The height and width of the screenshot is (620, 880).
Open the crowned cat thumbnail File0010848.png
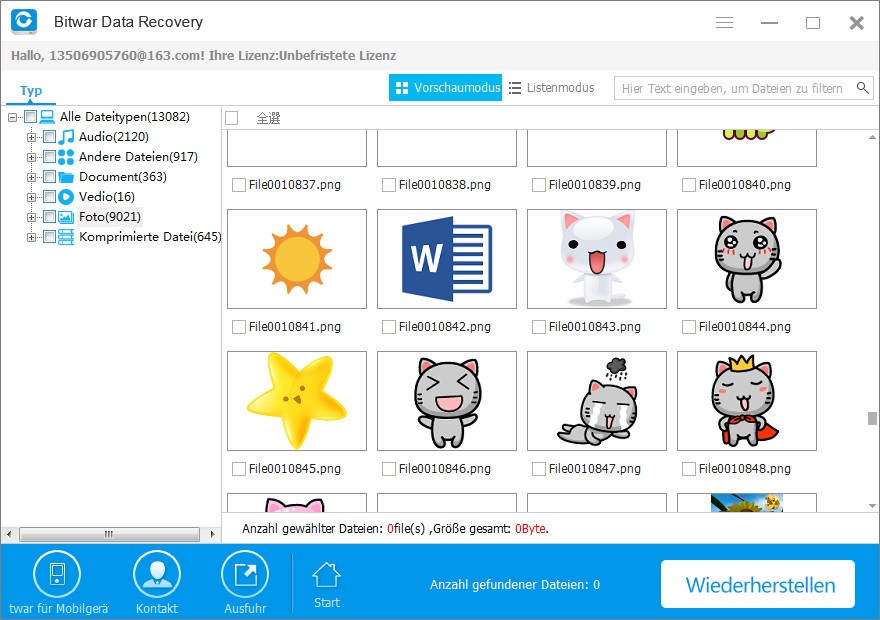point(746,401)
